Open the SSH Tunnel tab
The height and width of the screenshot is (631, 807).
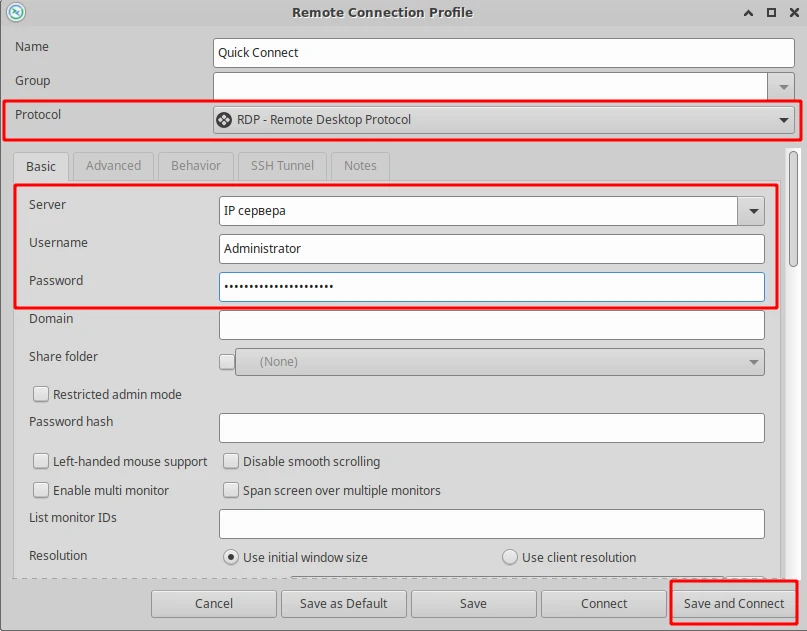[282, 166]
